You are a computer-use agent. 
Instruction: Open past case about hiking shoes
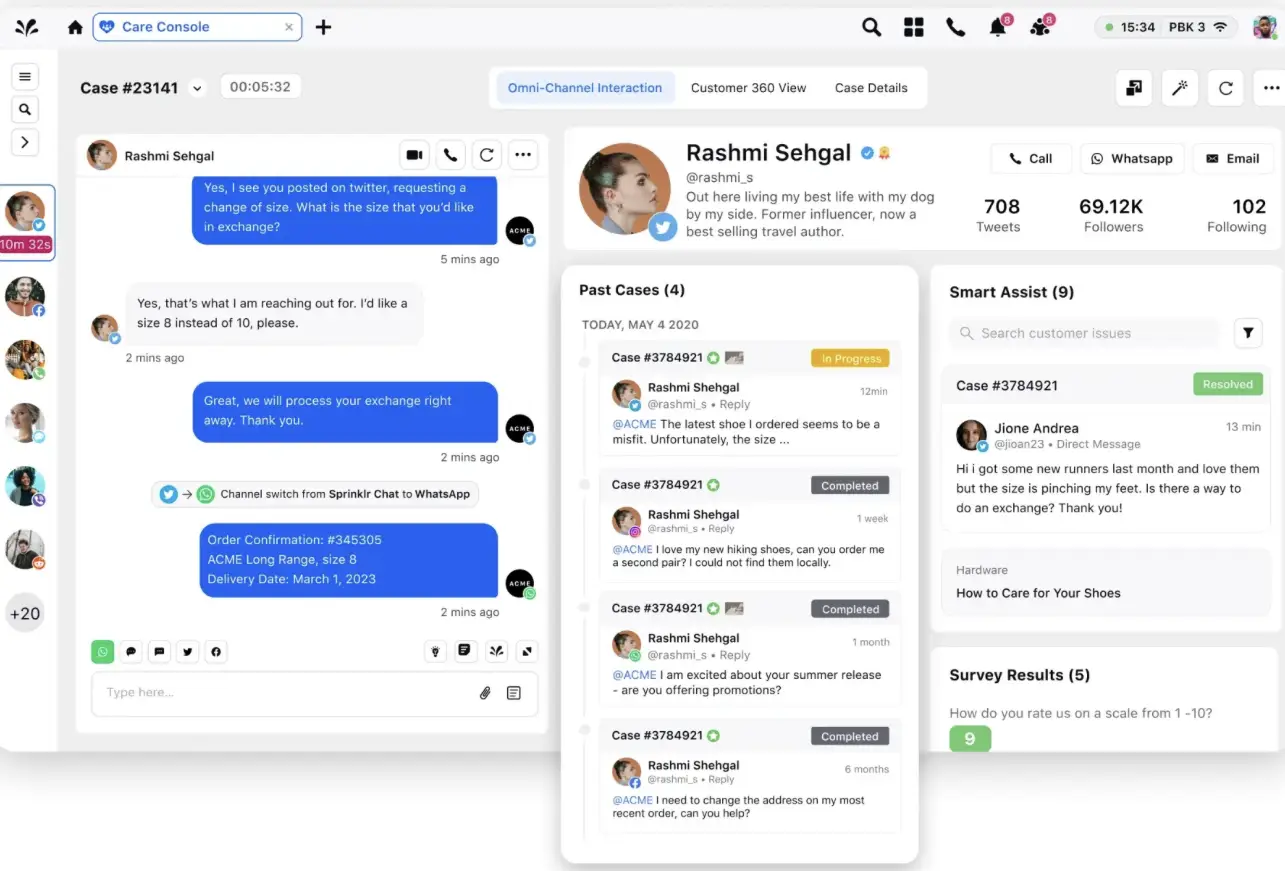point(750,526)
